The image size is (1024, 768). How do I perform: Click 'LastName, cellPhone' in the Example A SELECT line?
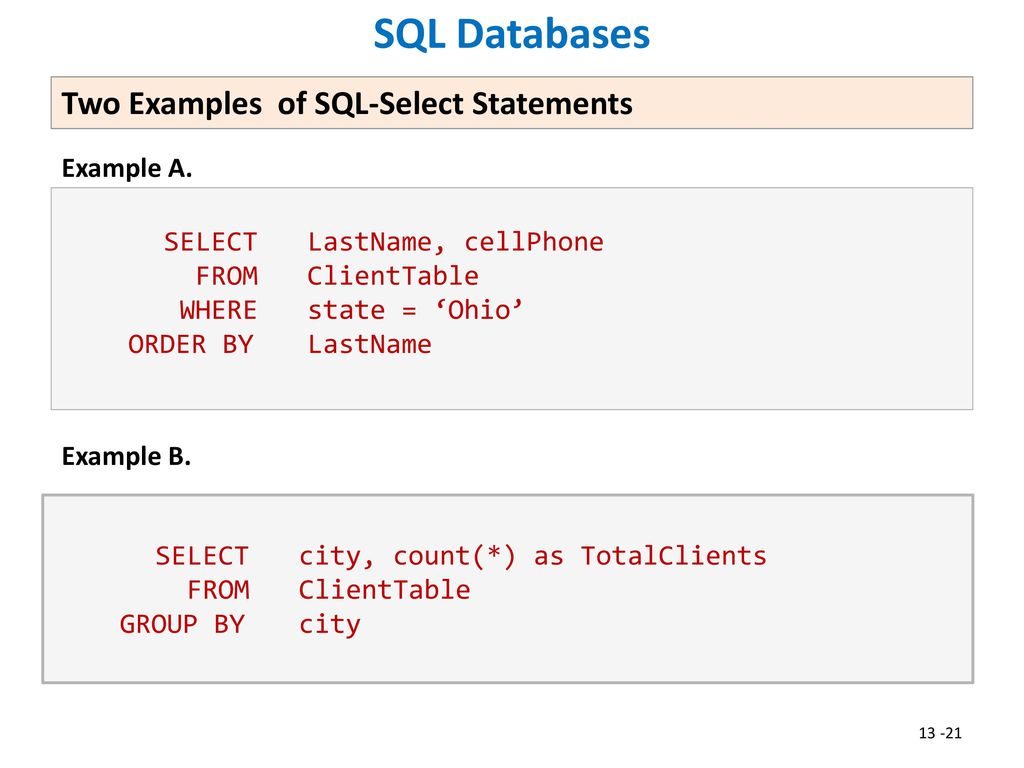(455, 242)
